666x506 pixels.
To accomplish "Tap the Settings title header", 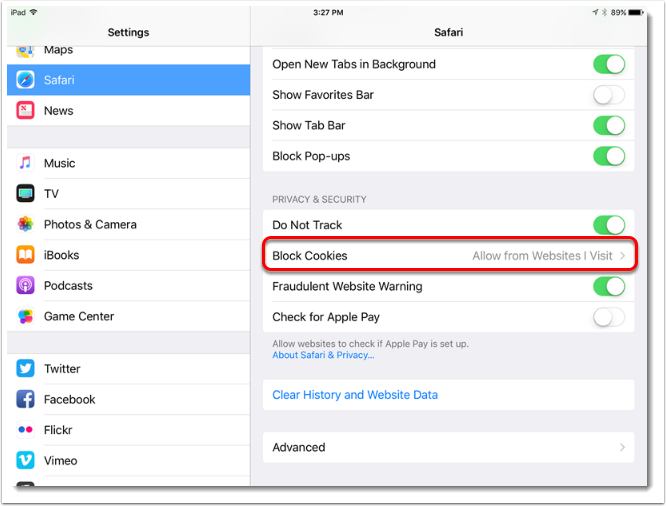I will pyautogui.click(x=128, y=32).
